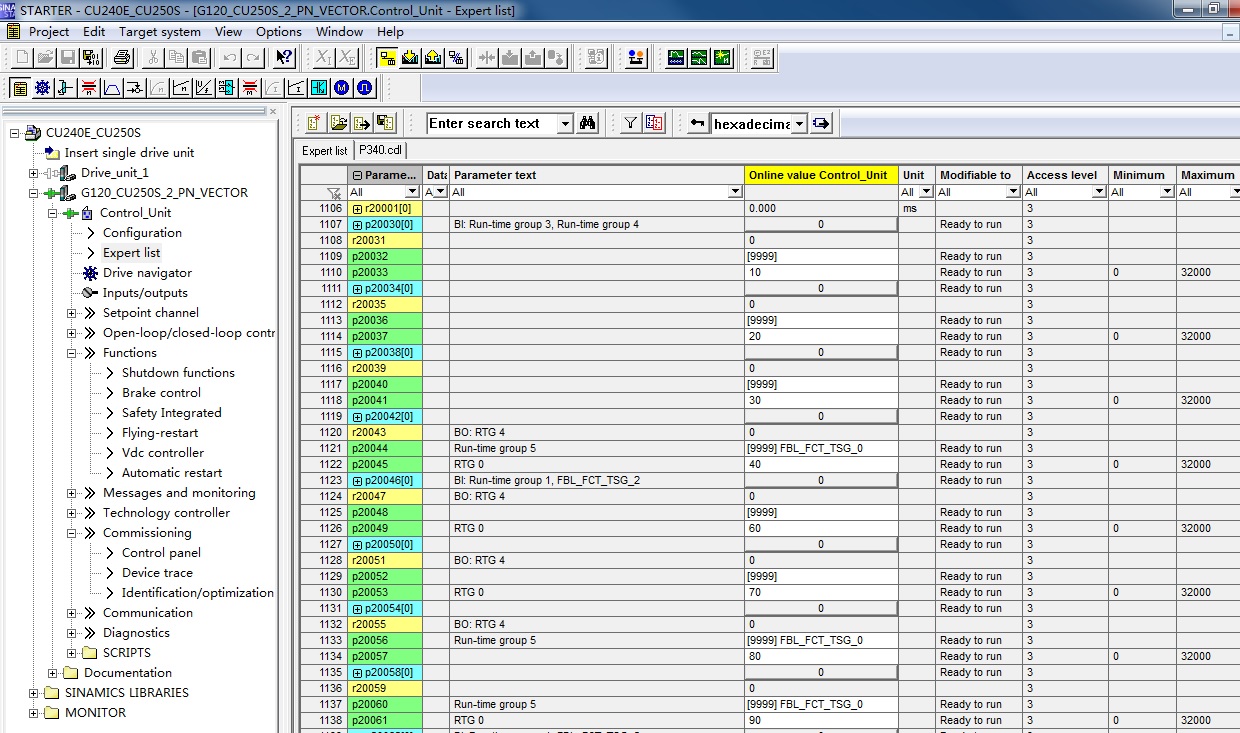The width and height of the screenshot is (1240, 733).
Task: Click the open user-defined list folder icon
Action: pyautogui.click(x=338, y=123)
